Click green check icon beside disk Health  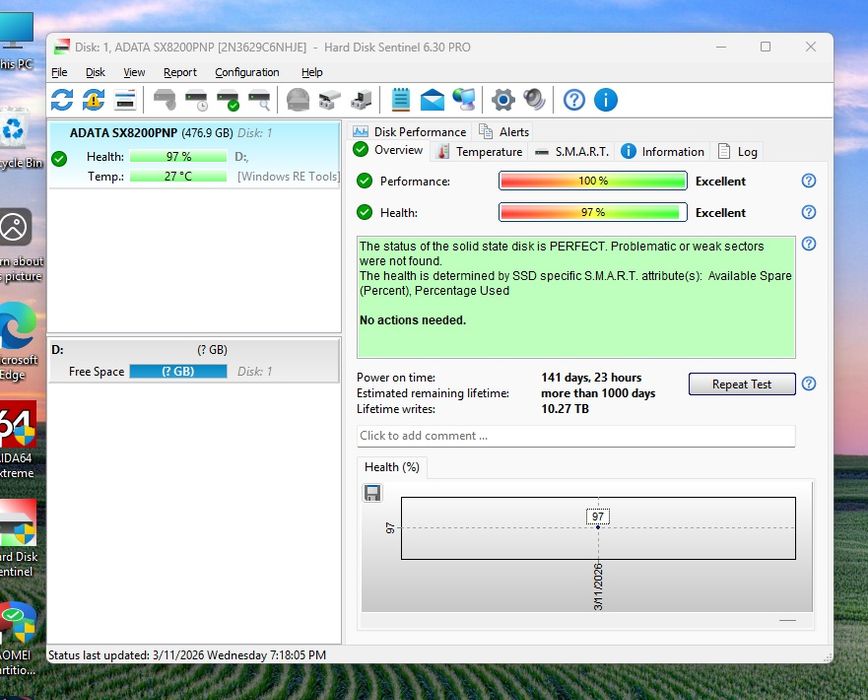point(59,159)
